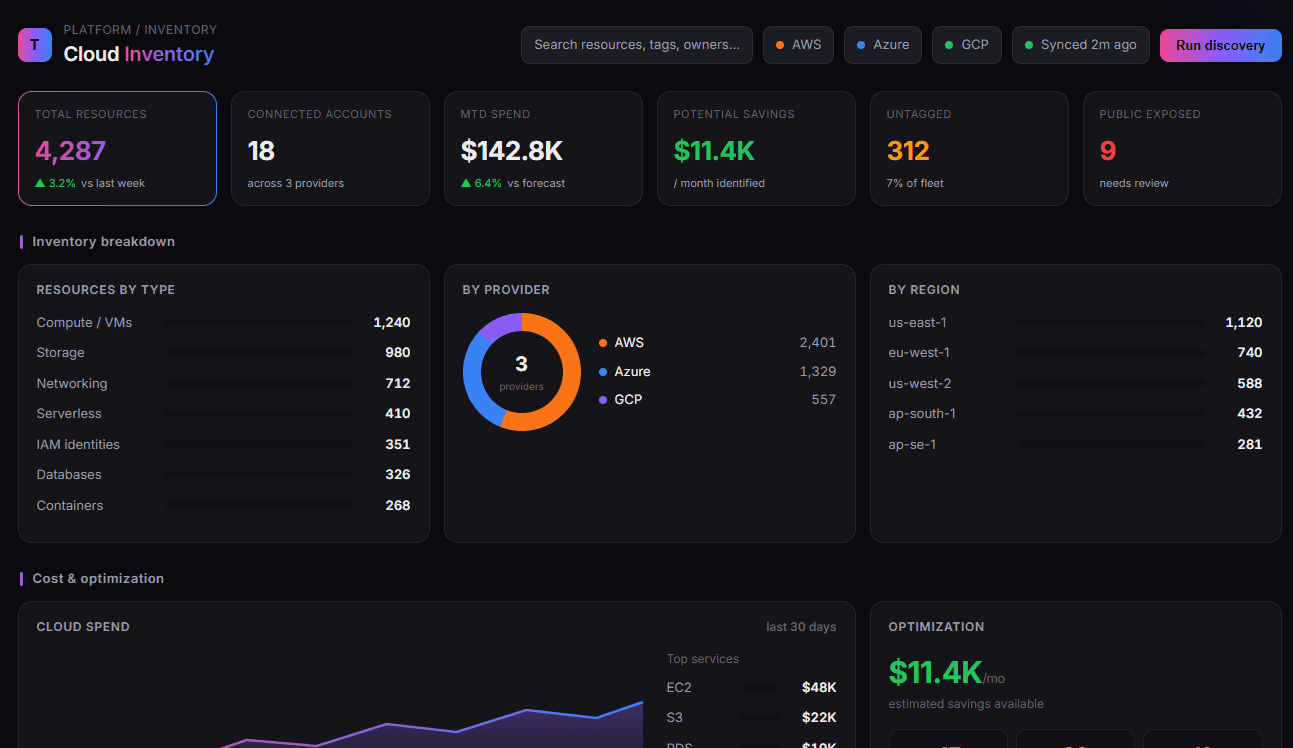
Task: Open the Public Exposed card
Action: tap(1182, 148)
